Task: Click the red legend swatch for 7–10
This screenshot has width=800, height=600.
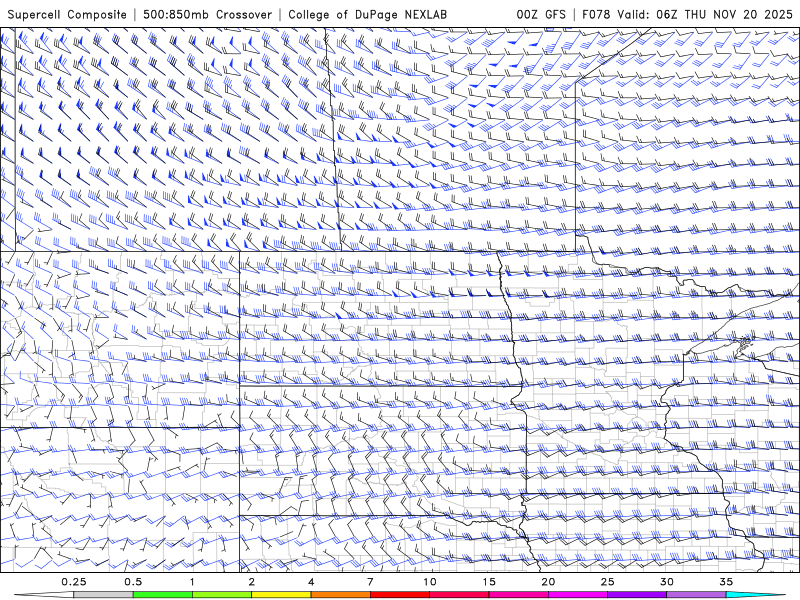Action: tap(399, 595)
